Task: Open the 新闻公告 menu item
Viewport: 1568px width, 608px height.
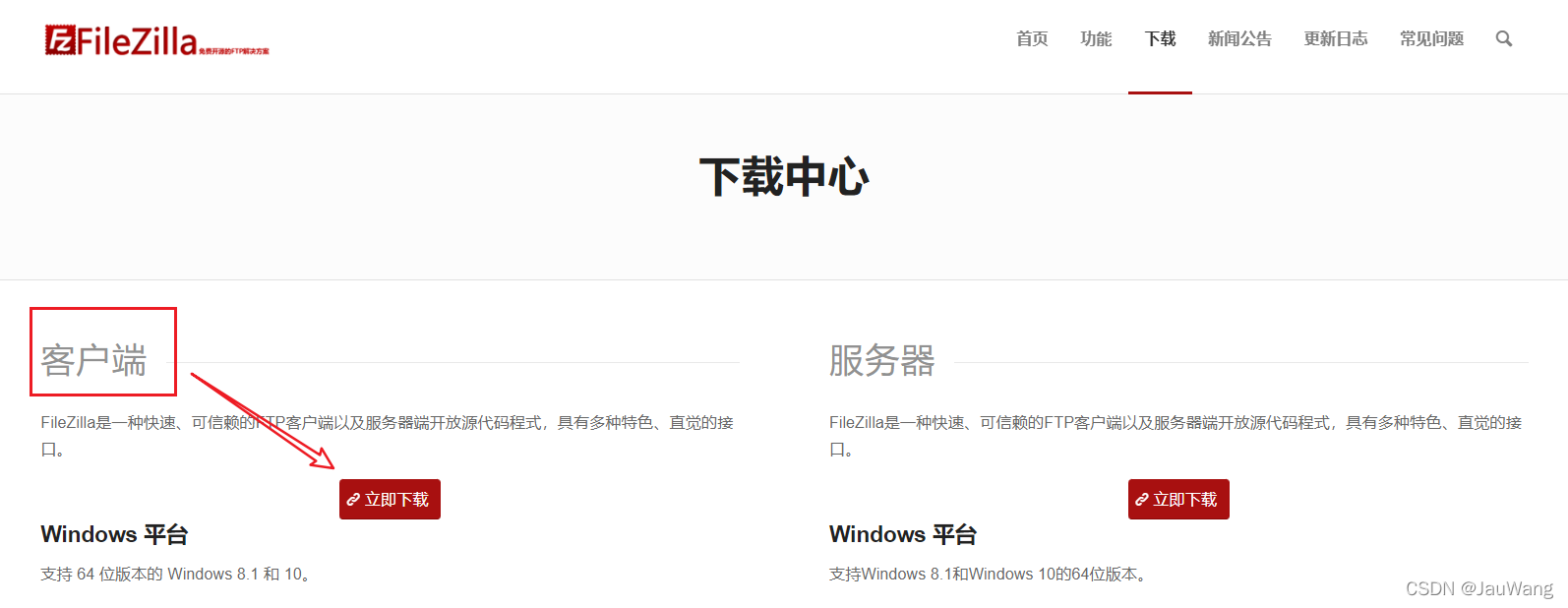Action: (1239, 39)
